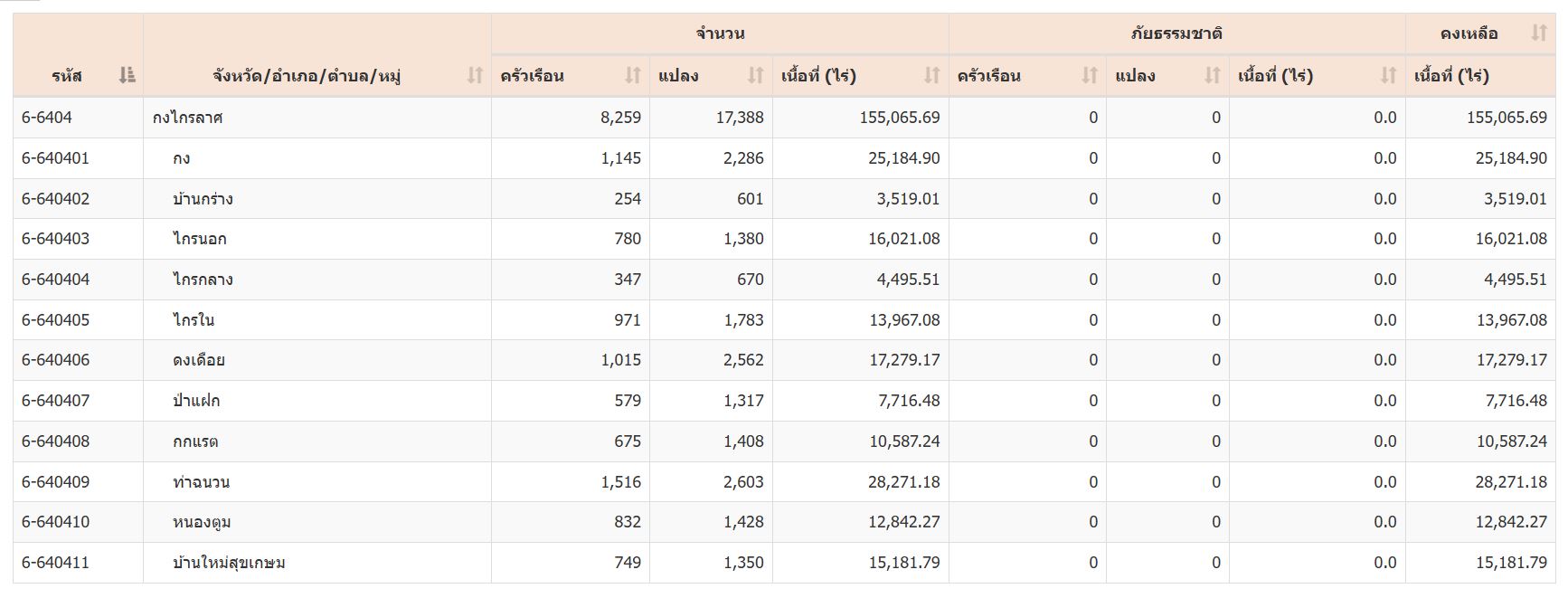1568x598 pixels.
Task: Sort by เนื้อที่ (ไร่) under ภัยธรรมชาติ
Action: pos(1389,75)
